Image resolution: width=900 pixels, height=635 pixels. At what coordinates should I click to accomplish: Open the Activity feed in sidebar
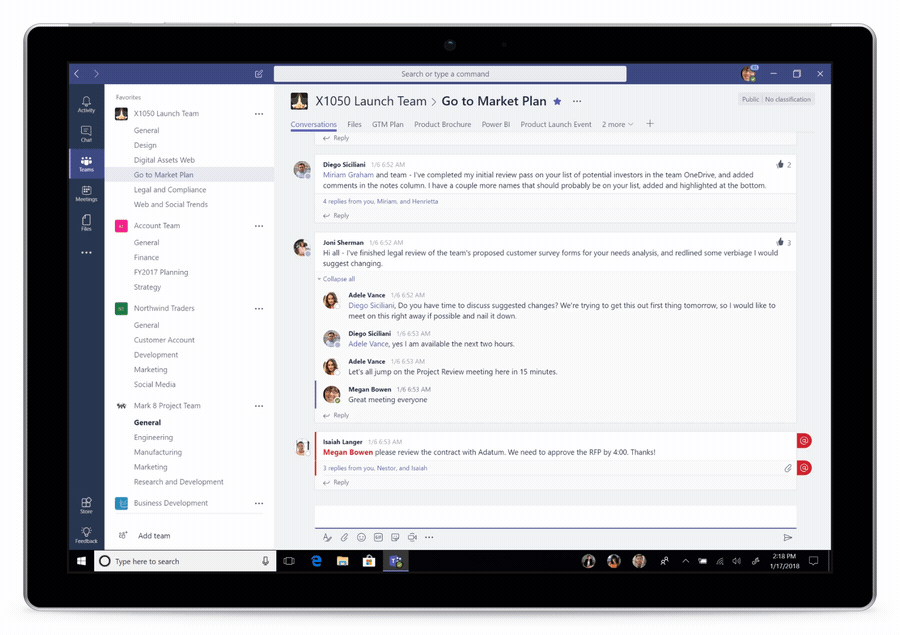click(86, 104)
